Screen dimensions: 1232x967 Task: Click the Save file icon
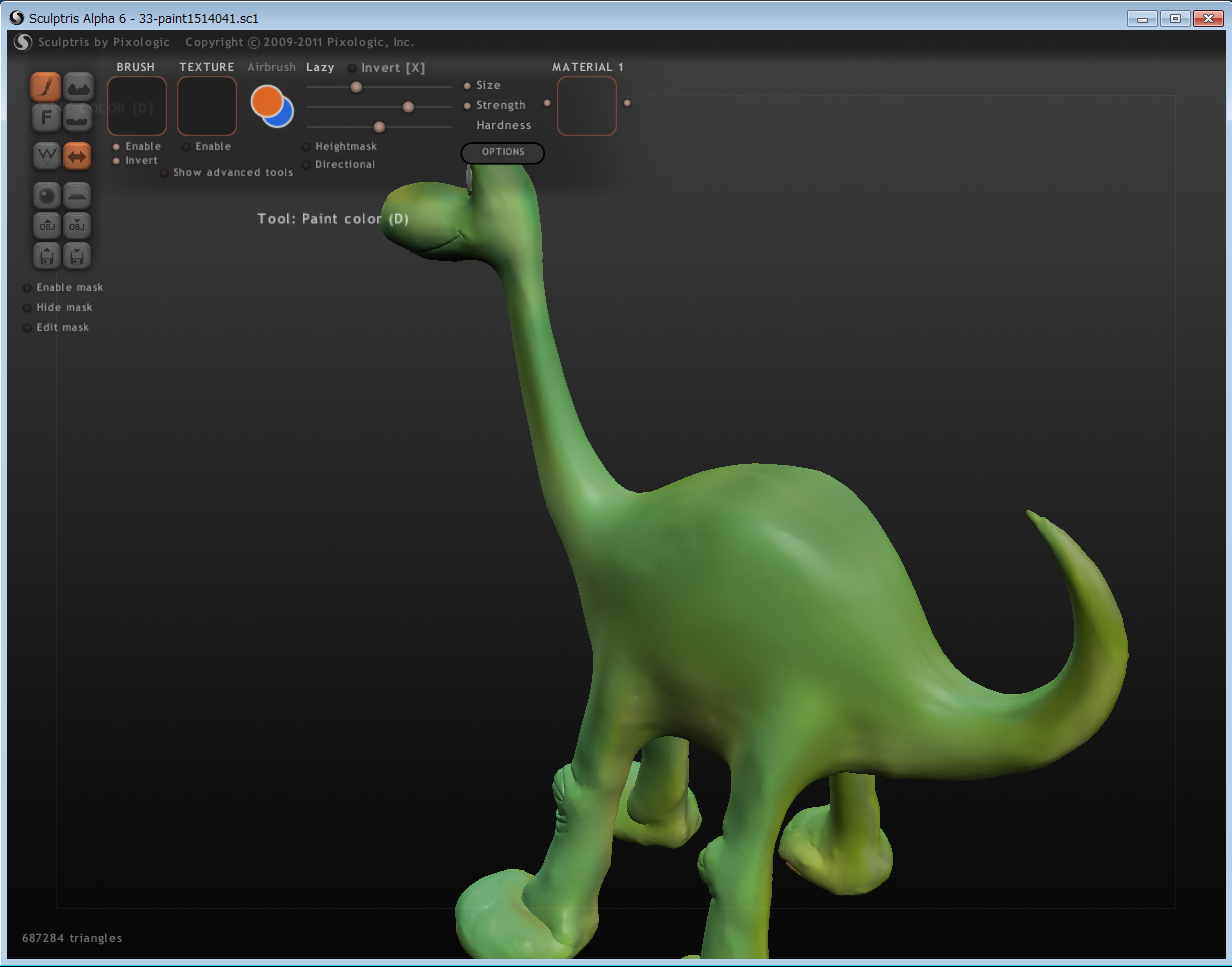78,256
